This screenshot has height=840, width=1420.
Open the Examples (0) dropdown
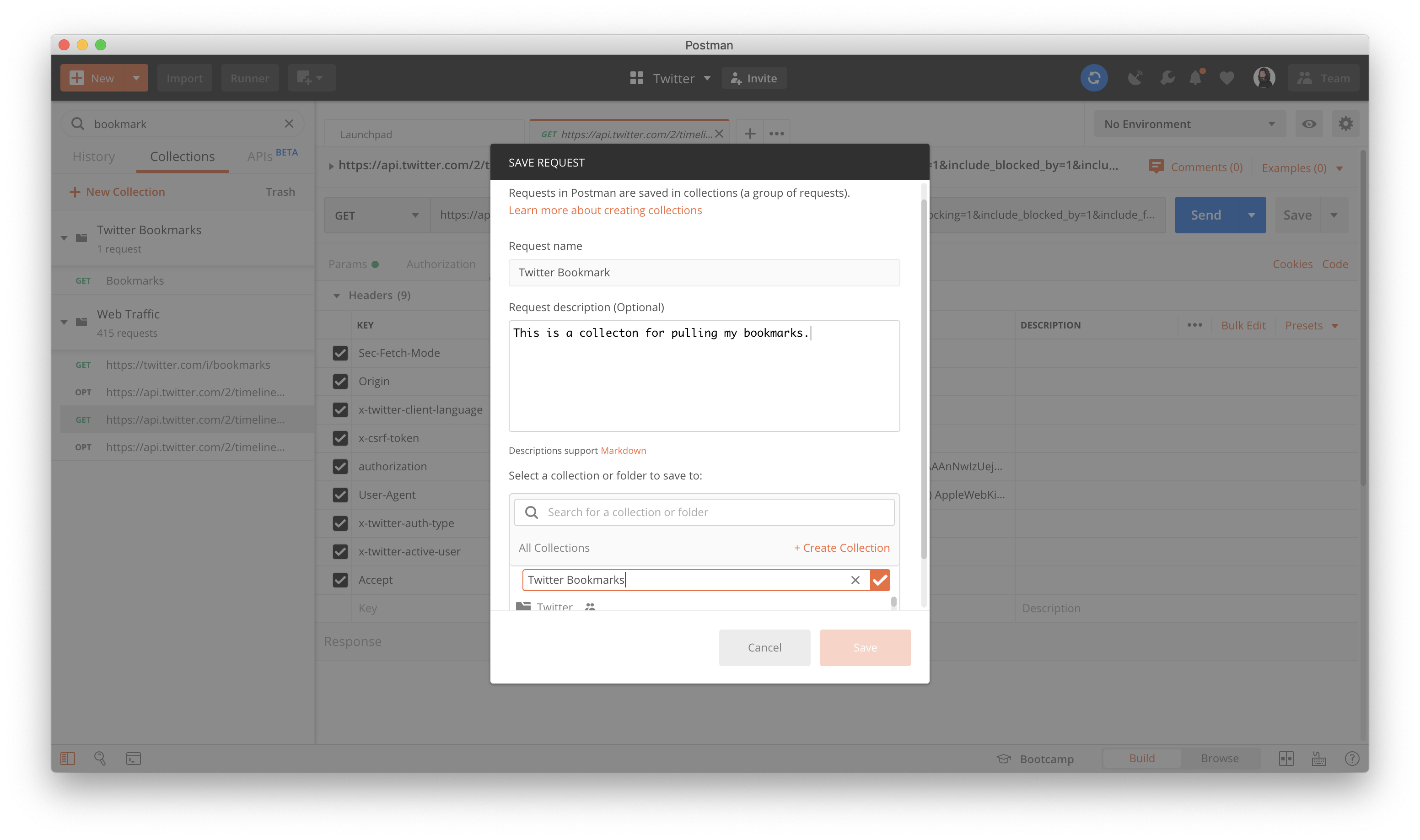coord(1302,167)
